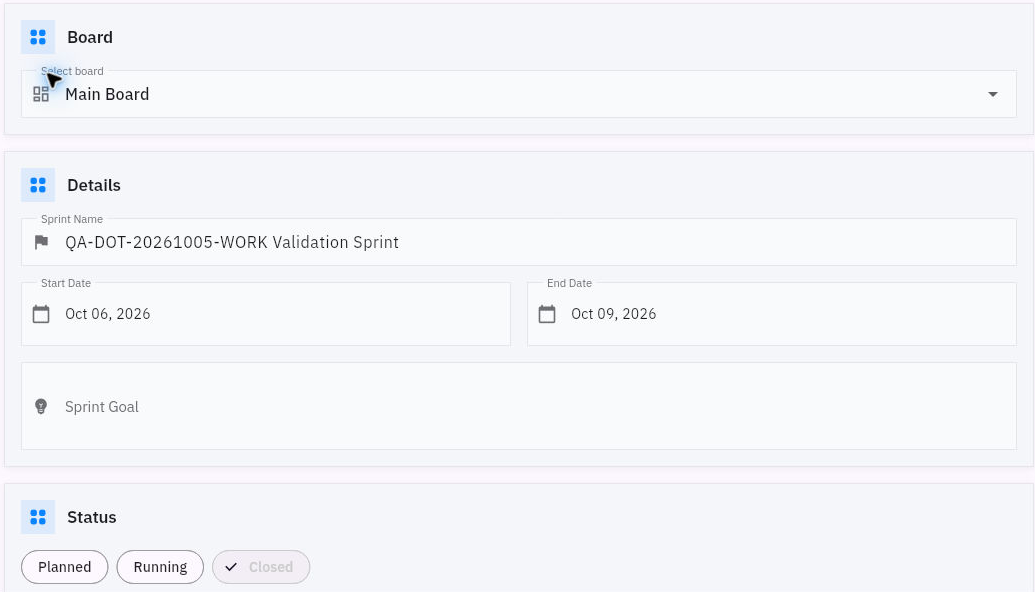Click the Status section heading
The width and height of the screenshot is (1035, 592).
tap(92, 517)
